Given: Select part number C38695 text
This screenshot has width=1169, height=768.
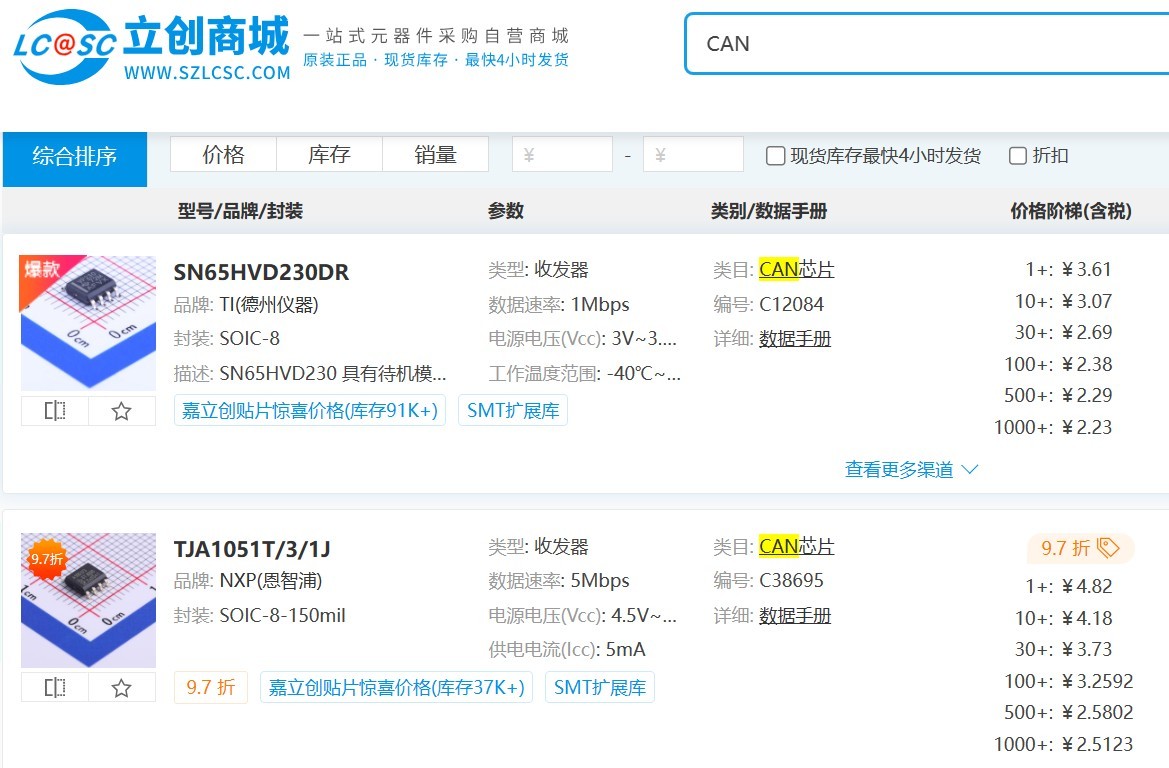Looking at the screenshot, I should point(791,580).
